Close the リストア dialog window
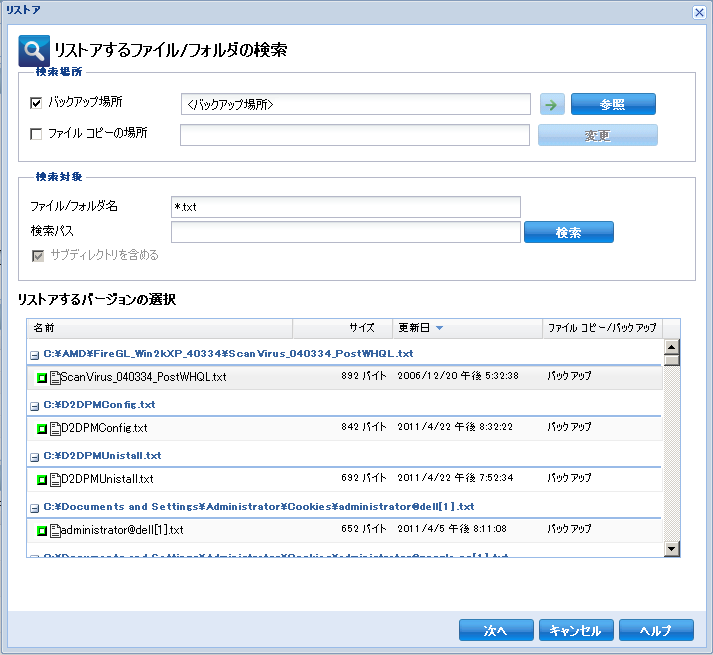 (x=699, y=12)
